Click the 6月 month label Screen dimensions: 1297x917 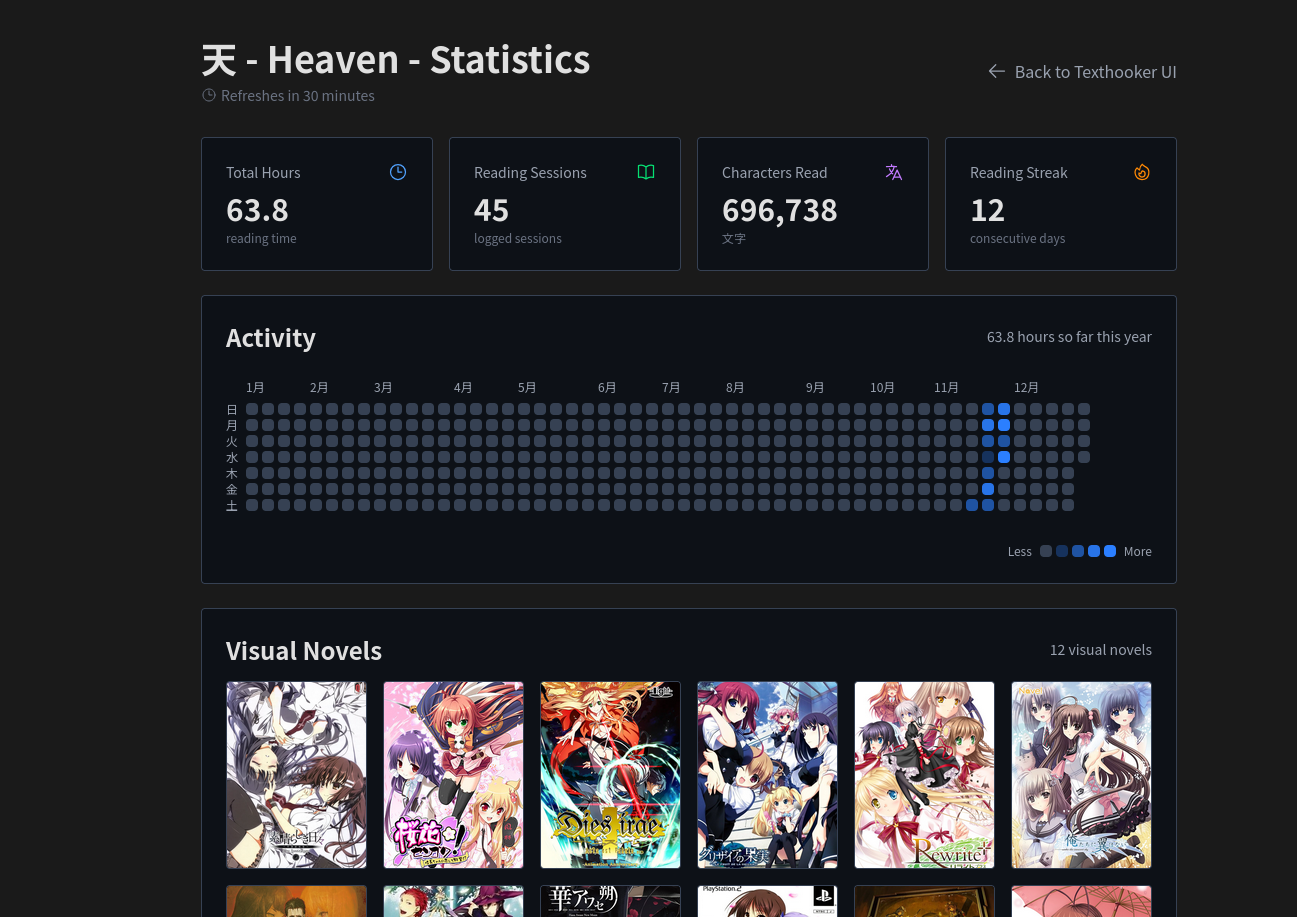[x=607, y=387]
